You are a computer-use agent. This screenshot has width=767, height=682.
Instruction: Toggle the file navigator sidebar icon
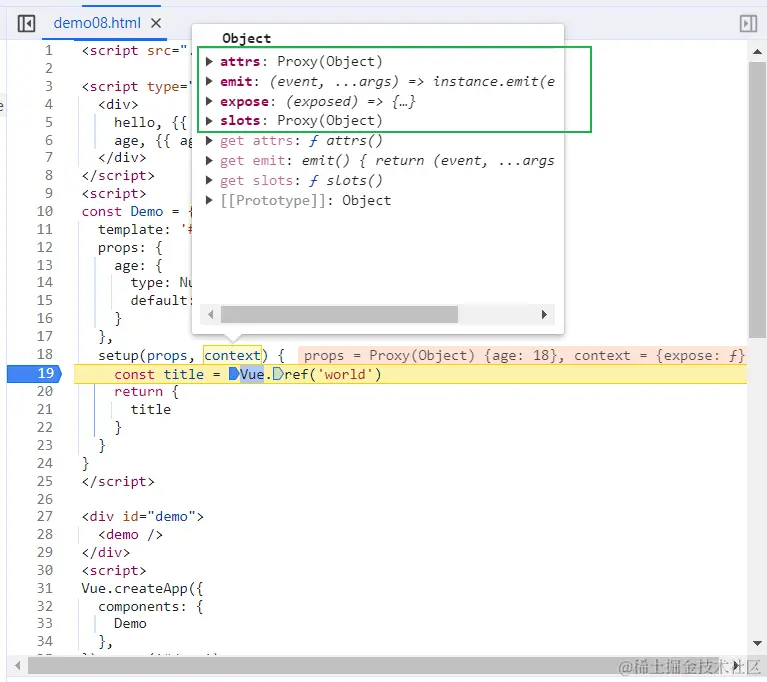point(26,23)
